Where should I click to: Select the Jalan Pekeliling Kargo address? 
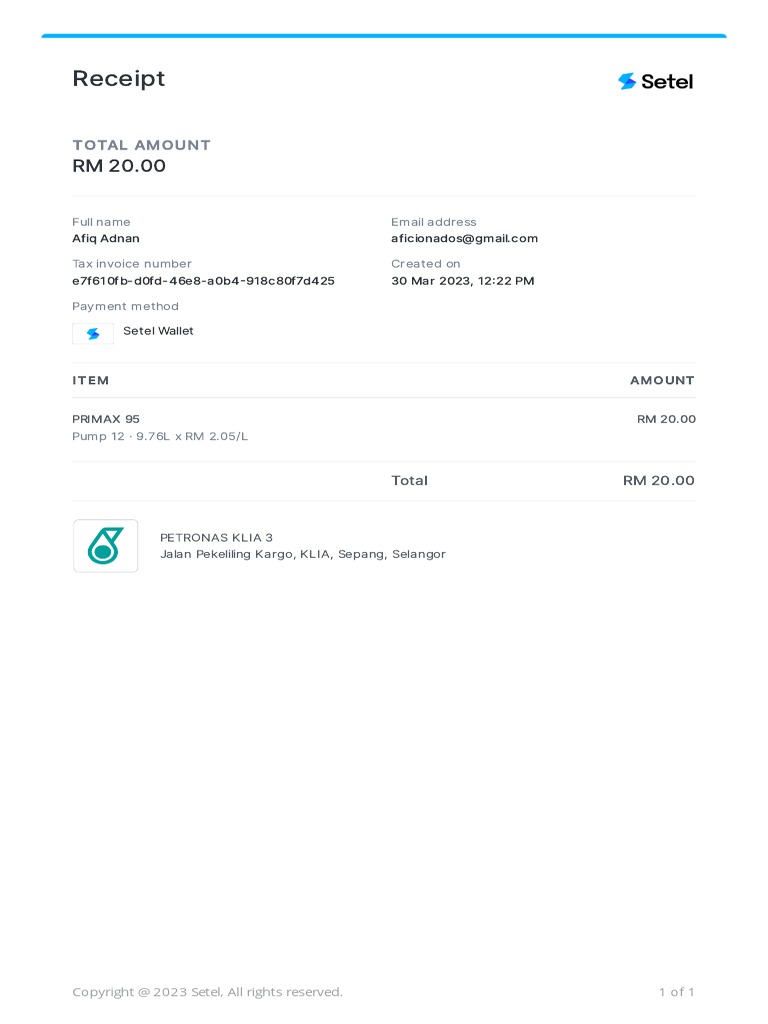[302, 554]
